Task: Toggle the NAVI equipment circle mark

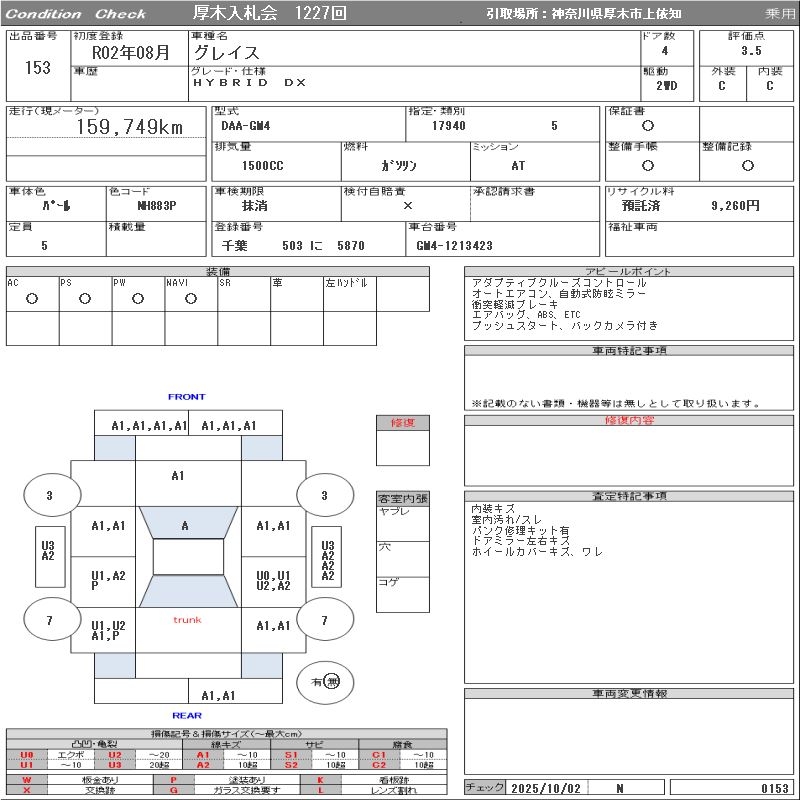Action: (x=191, y=299)
